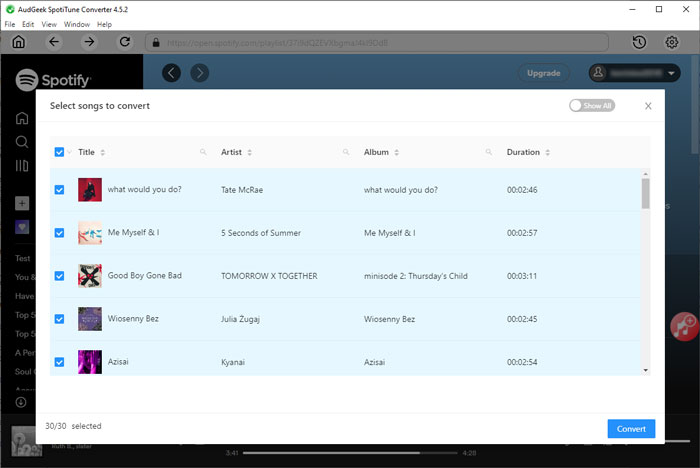700x468 pixels.
Task: Sort by Artist using its sort arrows
Action: (250, 152)
